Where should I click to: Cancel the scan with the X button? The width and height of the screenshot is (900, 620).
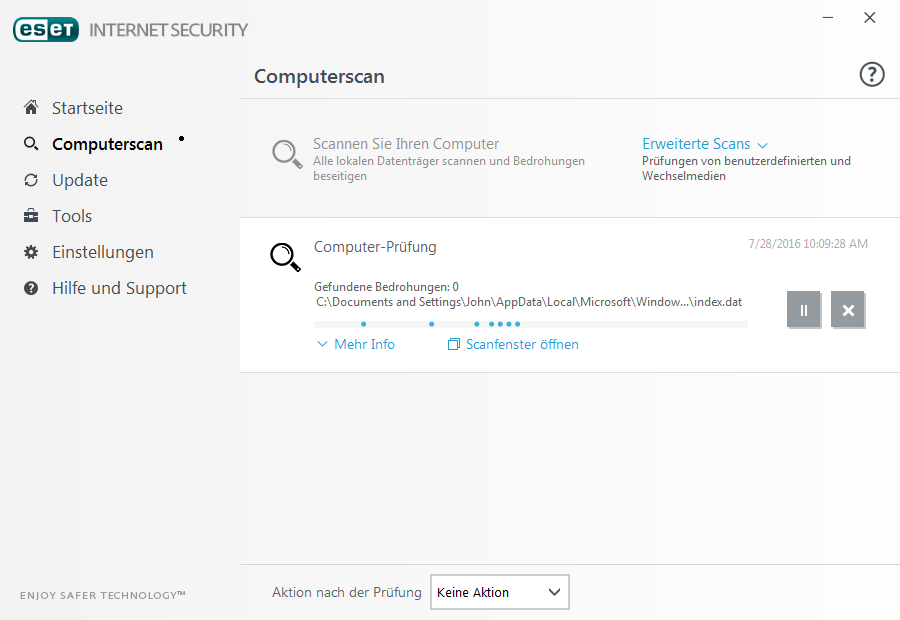(848, 310)
